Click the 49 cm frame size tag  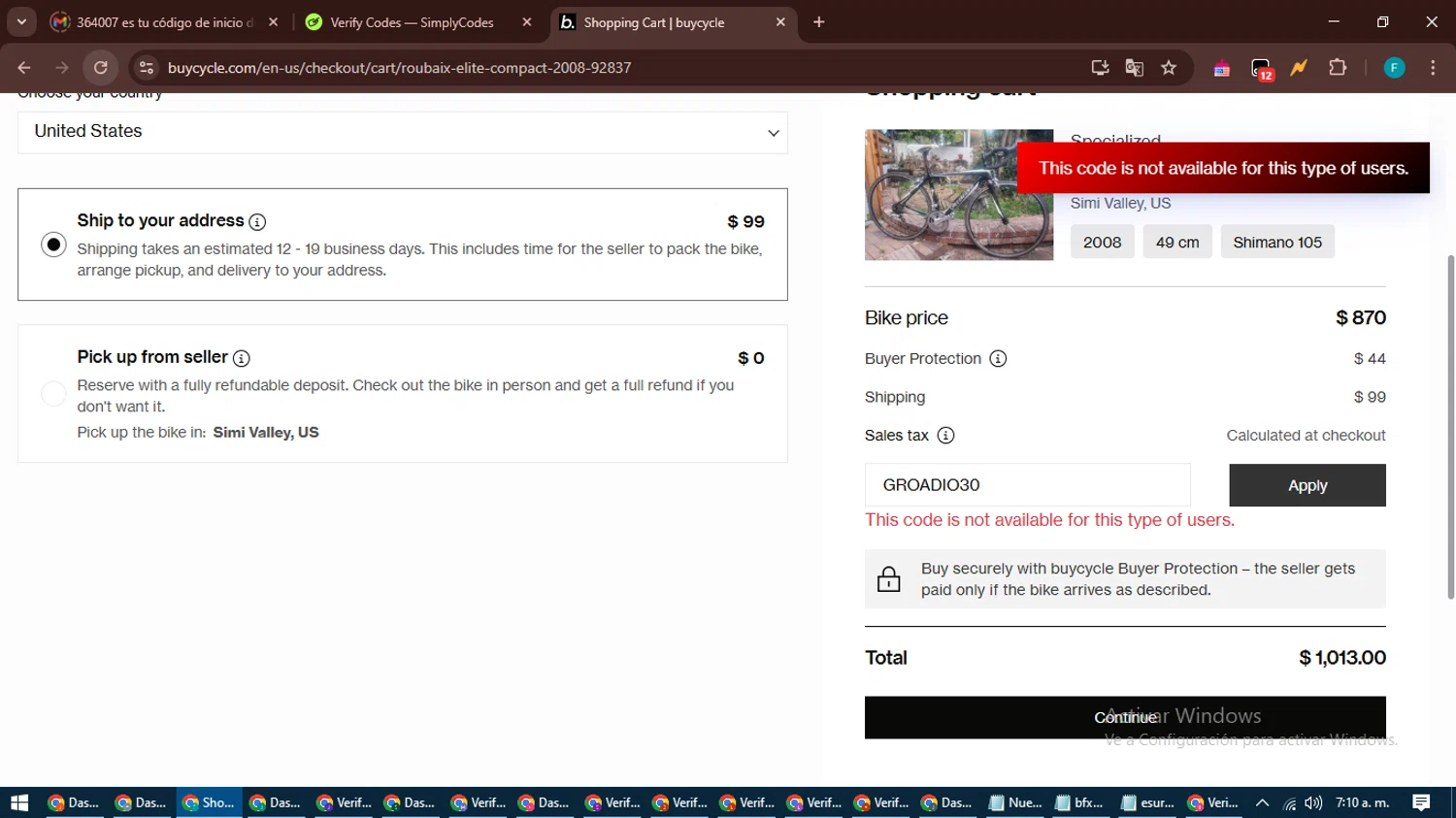[x=1177, y=243]
